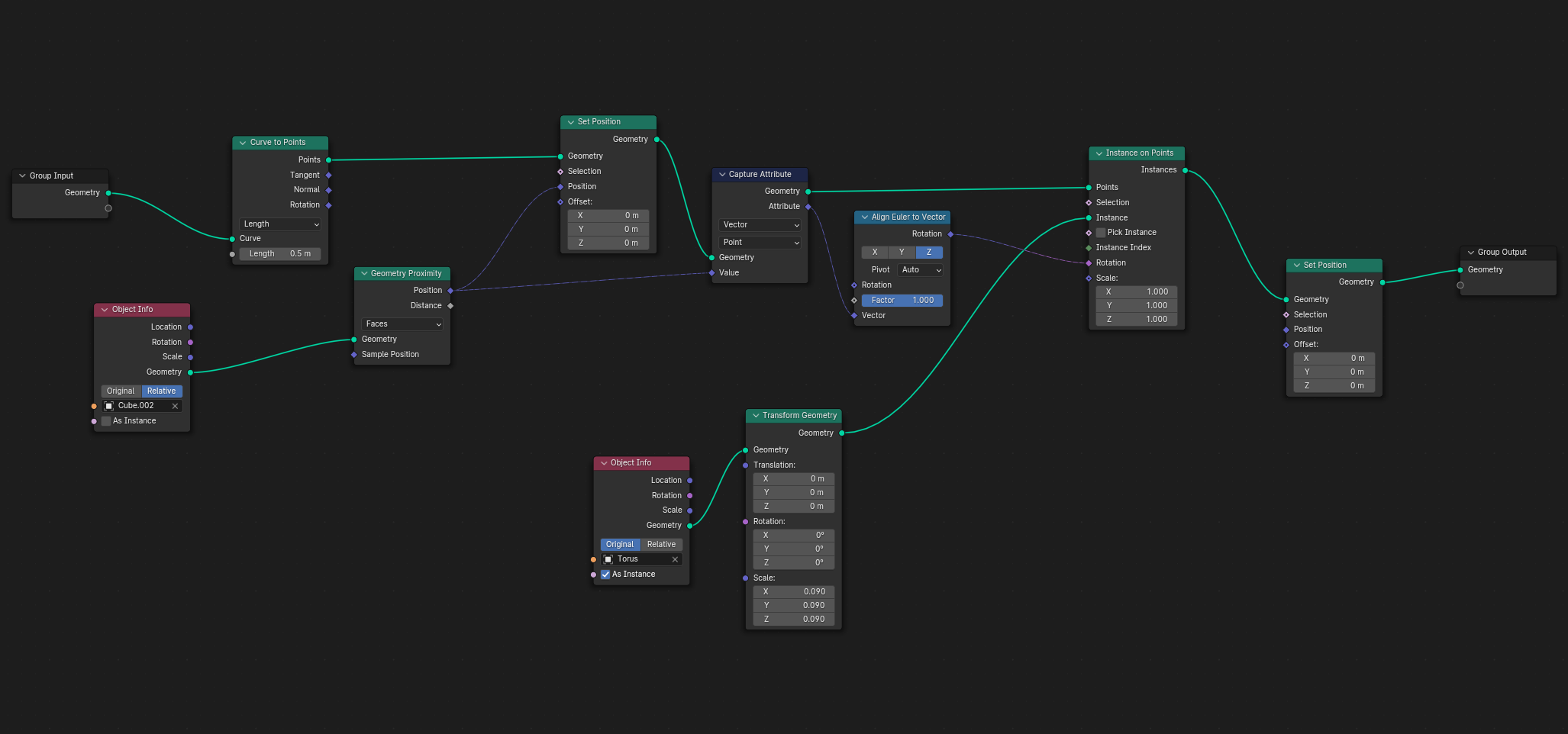Click the Value input socket on Capture Attribute
1568x734 pixels.
click(x=711, y=273)
